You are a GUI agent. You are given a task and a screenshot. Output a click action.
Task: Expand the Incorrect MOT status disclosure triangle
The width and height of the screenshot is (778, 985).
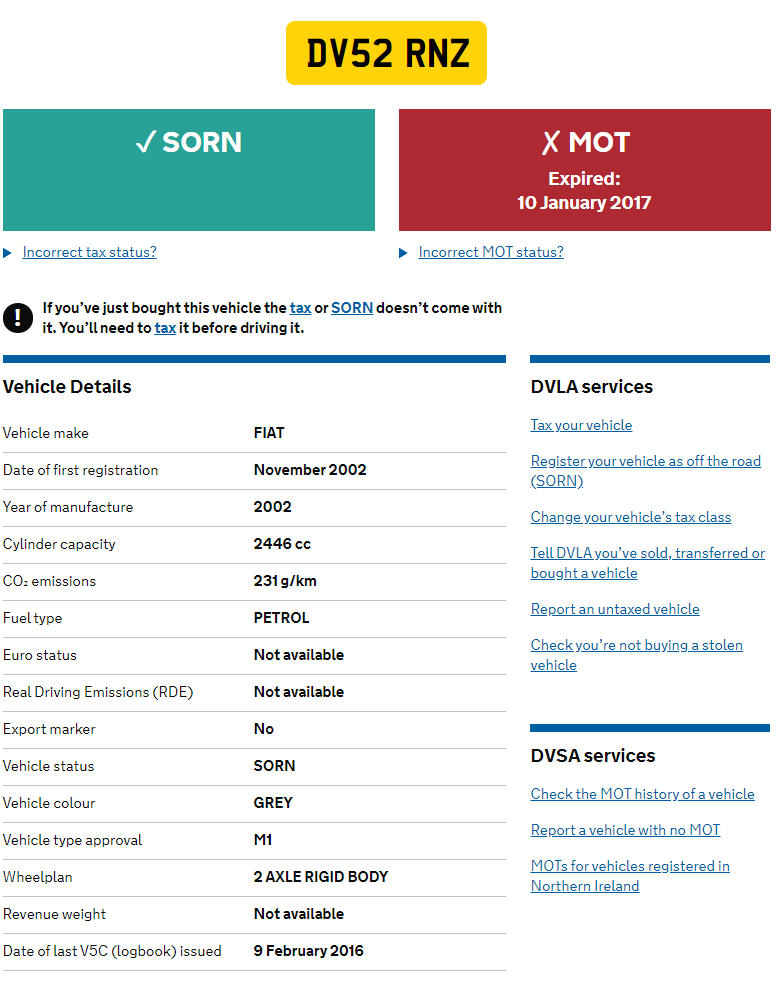[404, 253]
